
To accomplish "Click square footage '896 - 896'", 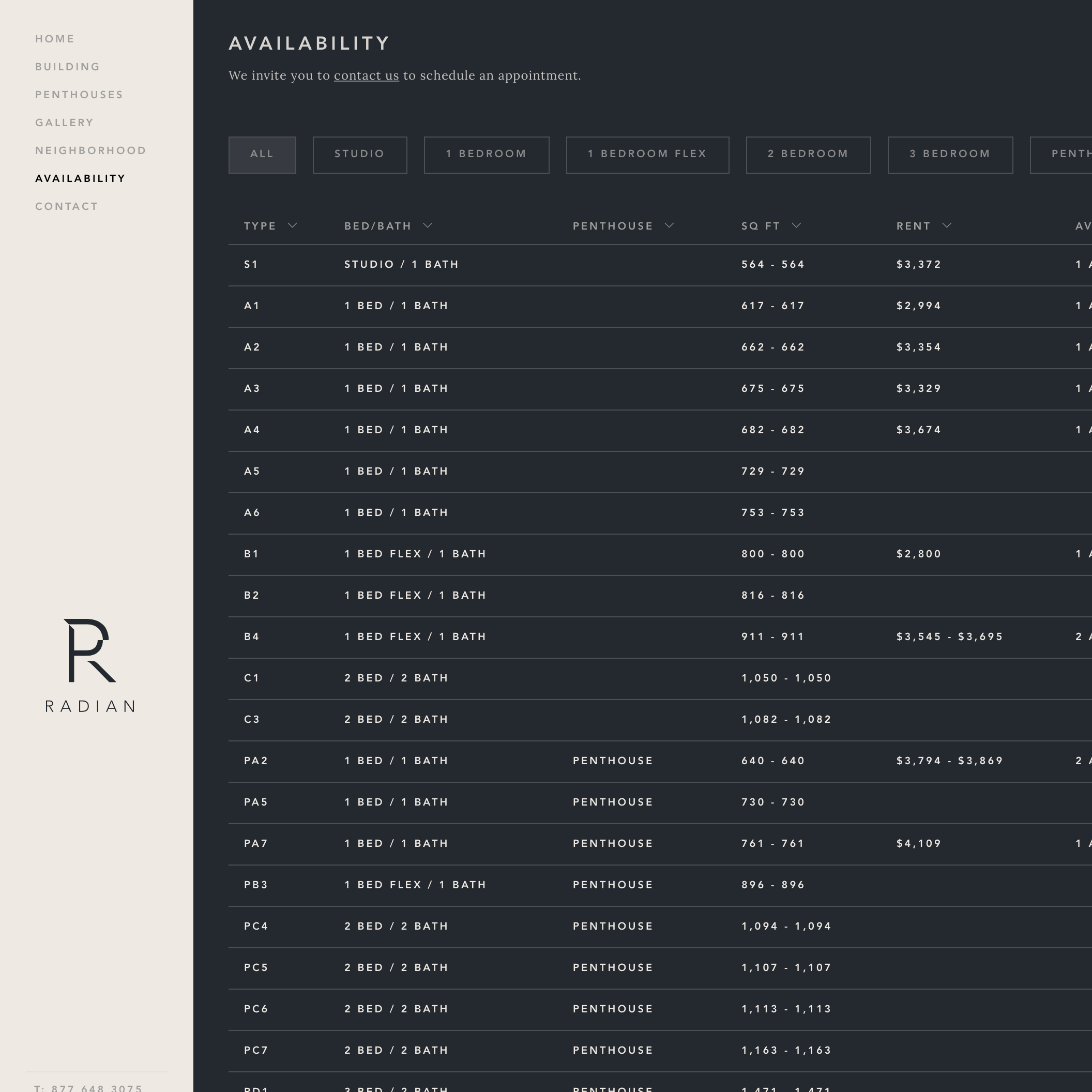I will (x=772, y=885).
